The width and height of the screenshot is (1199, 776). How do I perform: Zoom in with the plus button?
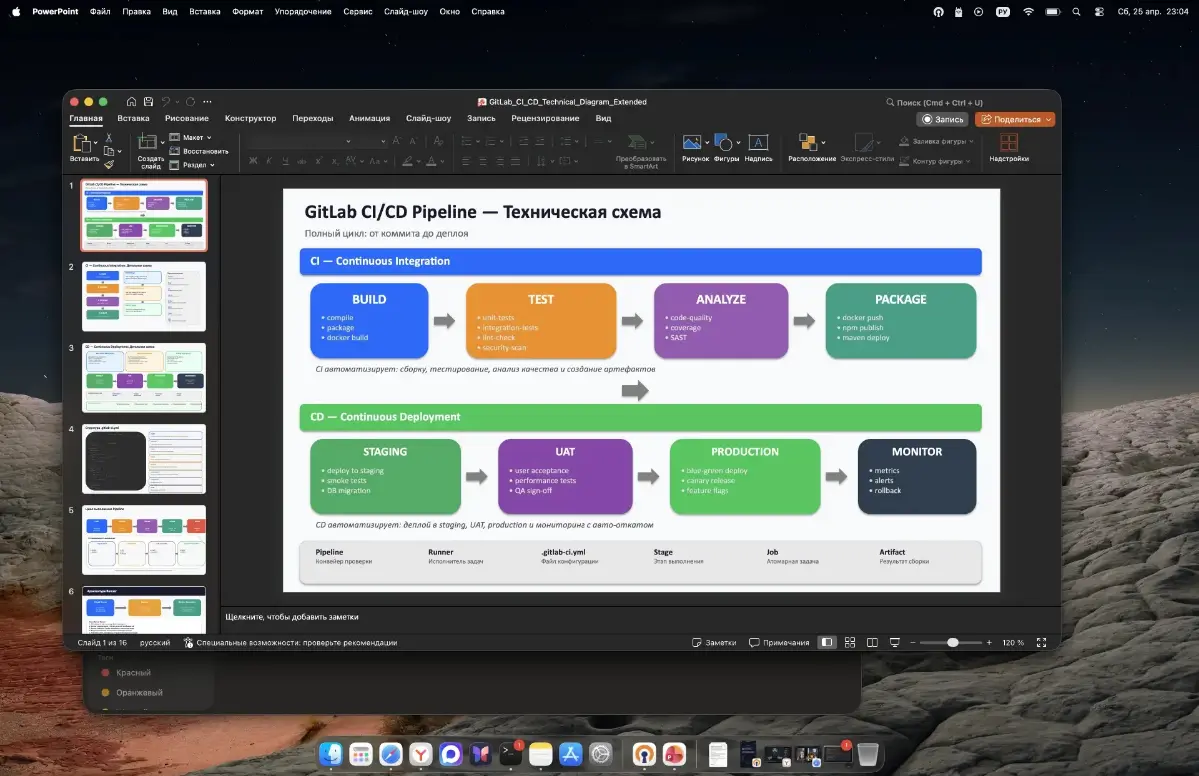(989, 643)
